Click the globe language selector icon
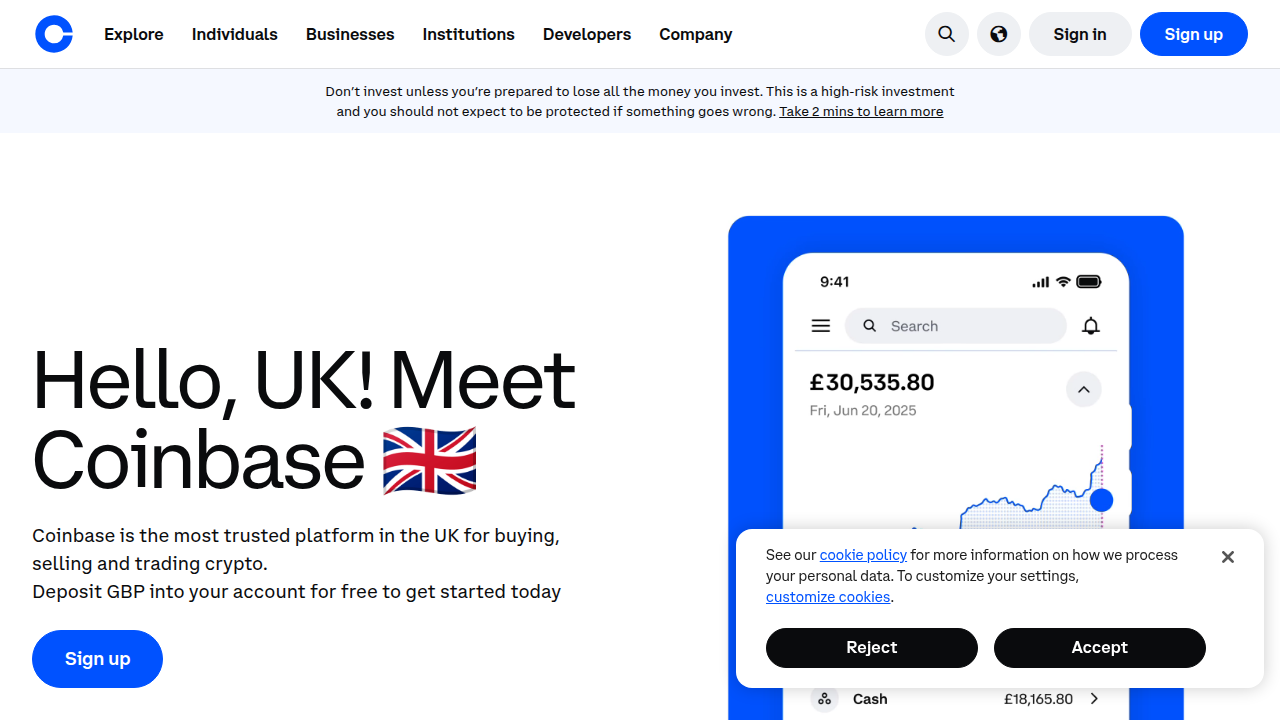The width and height of the screenshot is (1280, 720). tap(998, 33)
